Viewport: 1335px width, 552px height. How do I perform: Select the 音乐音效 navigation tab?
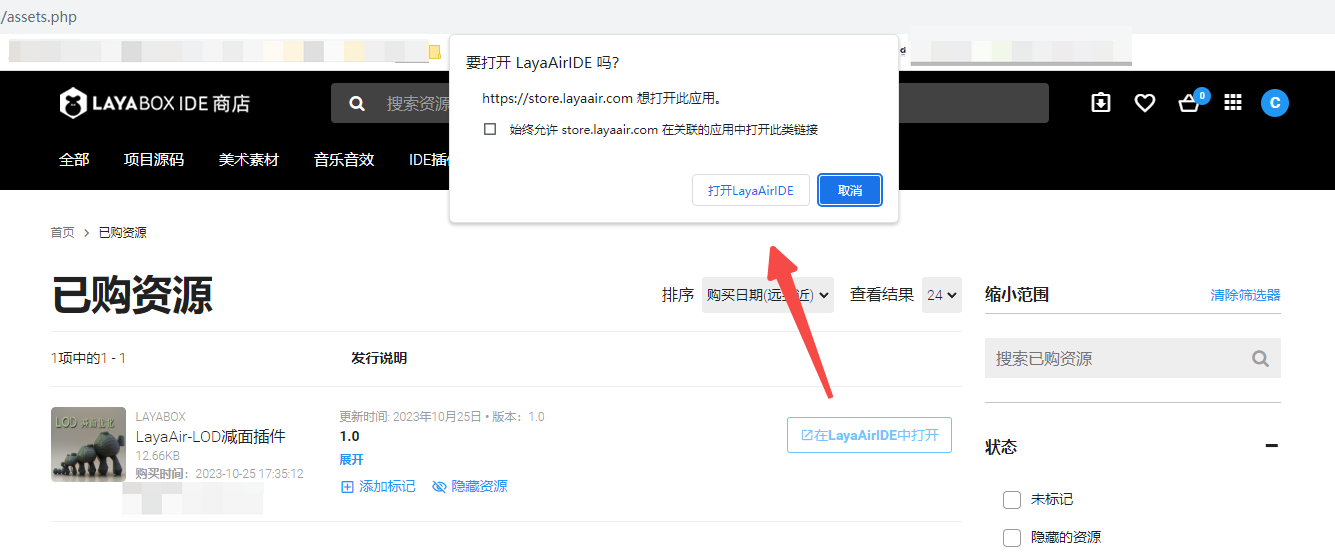pyautogui.click(x=344, y=159)
